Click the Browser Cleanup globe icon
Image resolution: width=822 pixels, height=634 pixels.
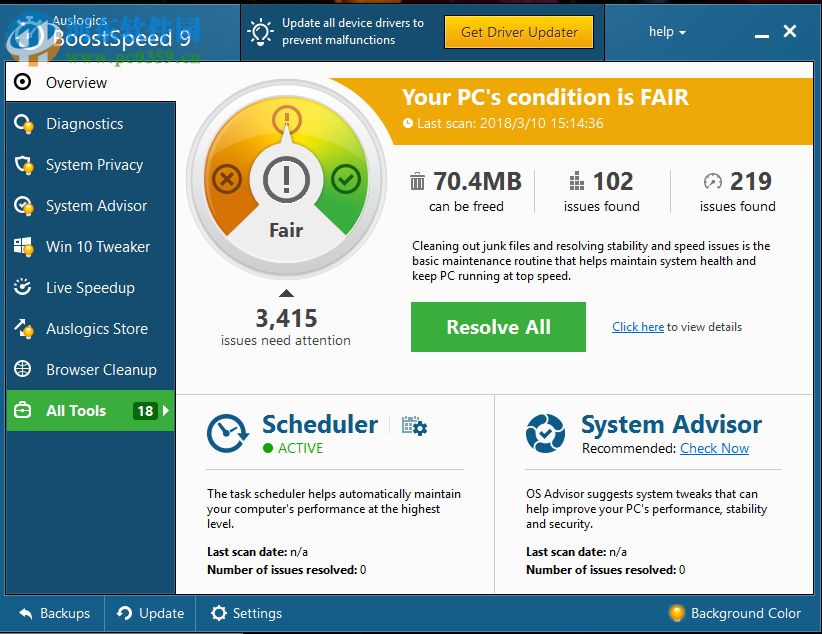tap(23, 369)
